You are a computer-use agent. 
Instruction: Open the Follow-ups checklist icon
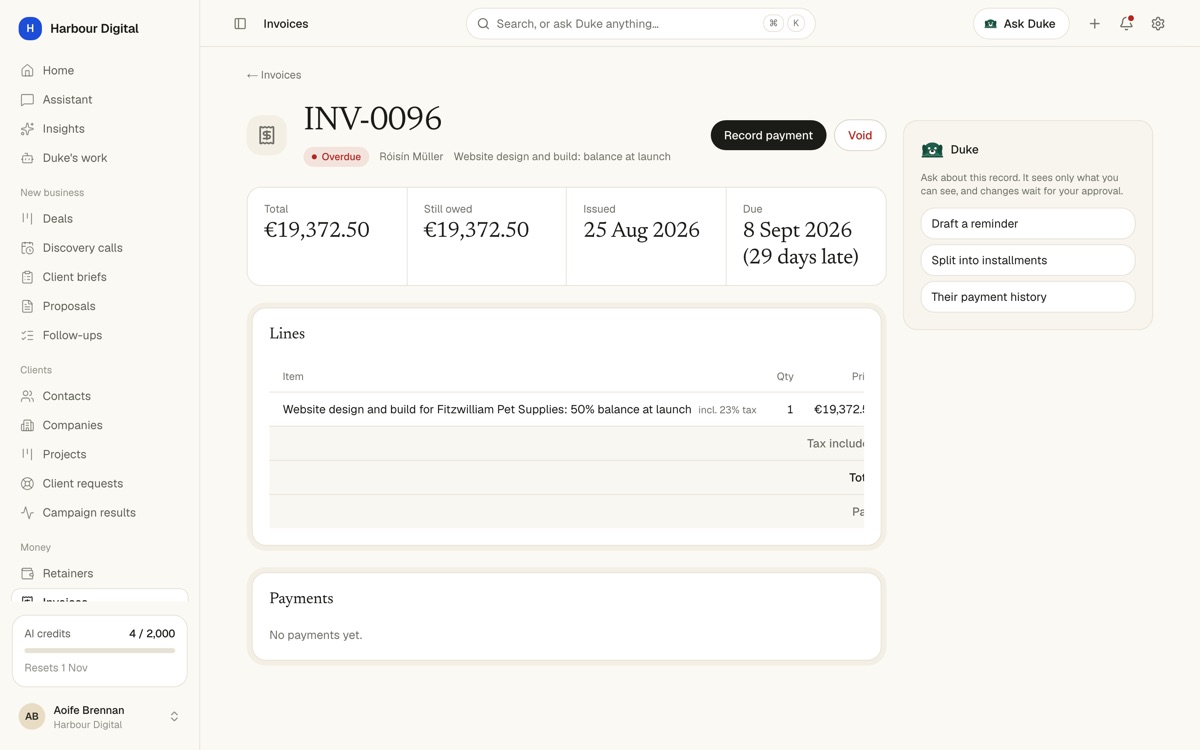pyautogui.click(x=27, y=335)
